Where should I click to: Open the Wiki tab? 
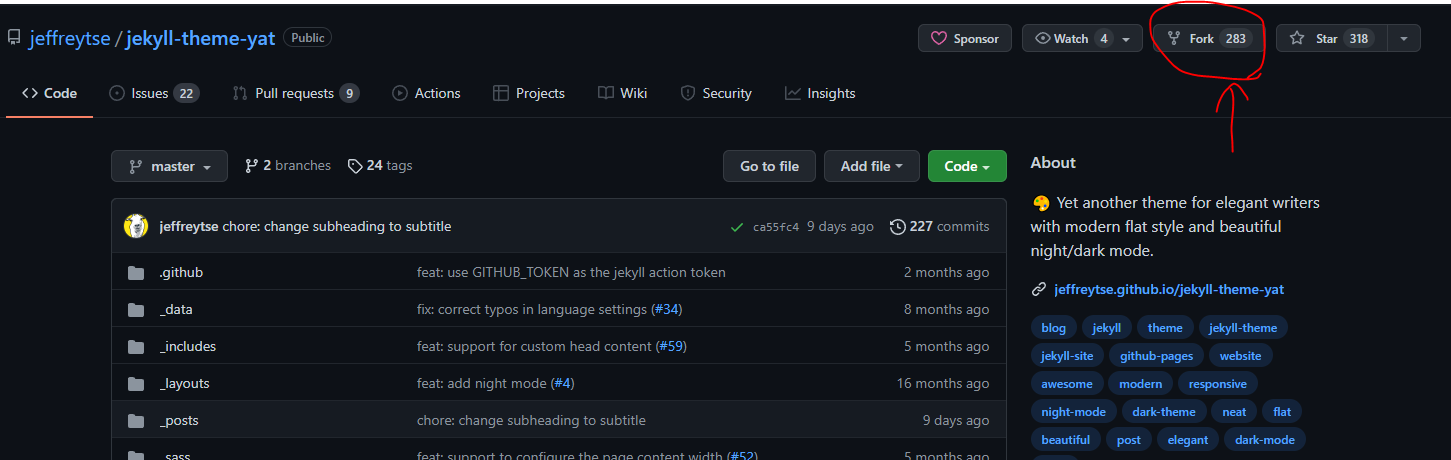[x=622, y=93]
